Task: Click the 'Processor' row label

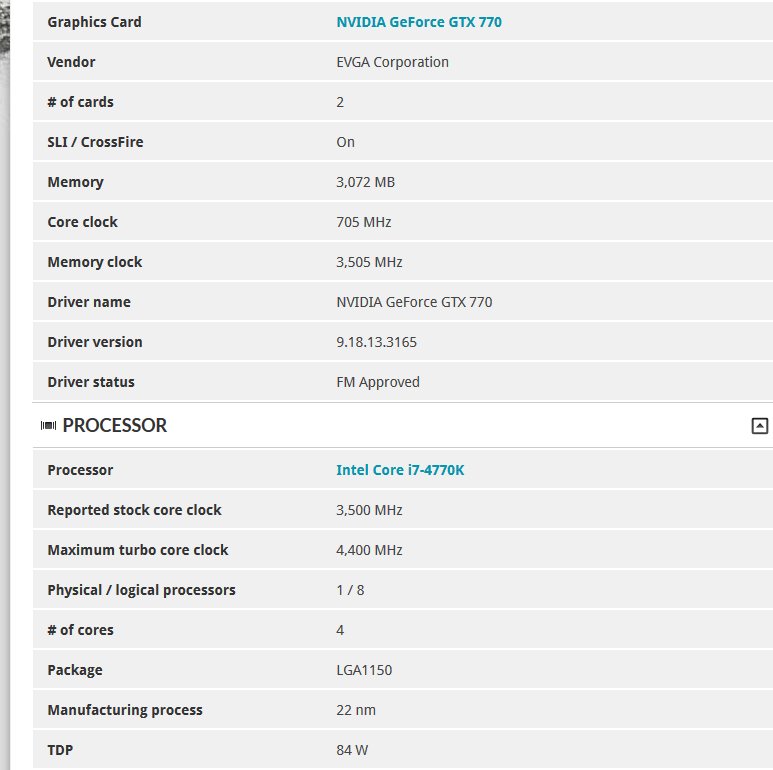Action: (80, 470)
